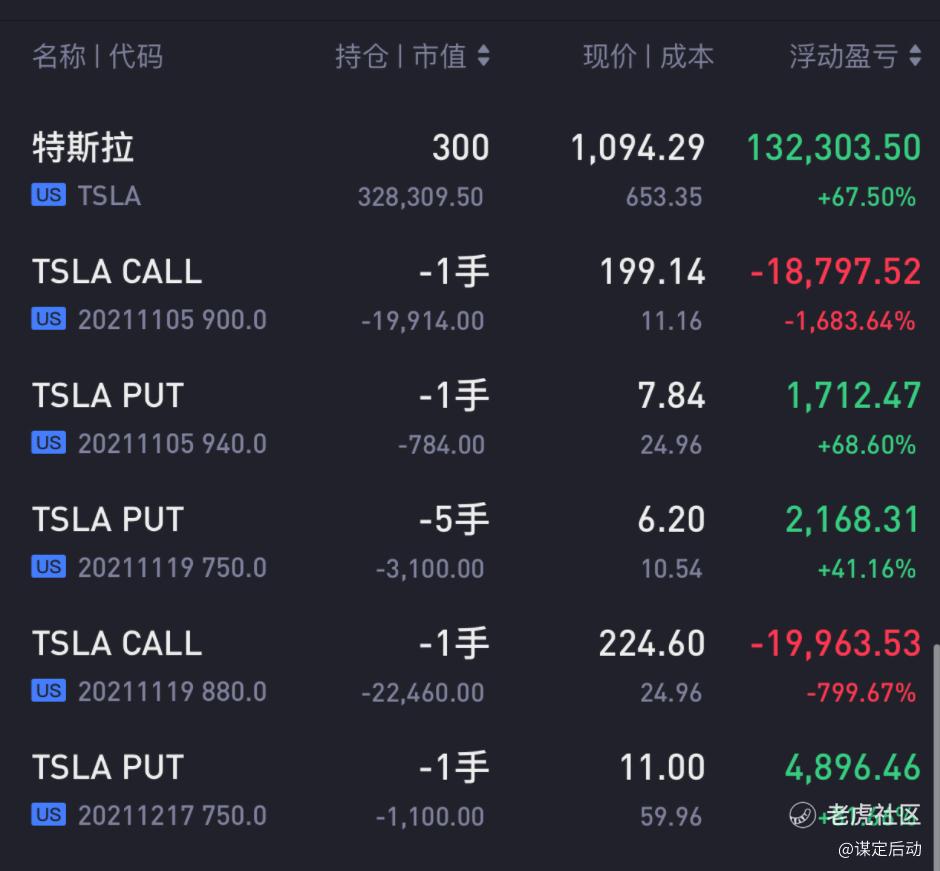Click US badge next to TSLA
This screenshot has height=871, width=940.
click(49, 195)
